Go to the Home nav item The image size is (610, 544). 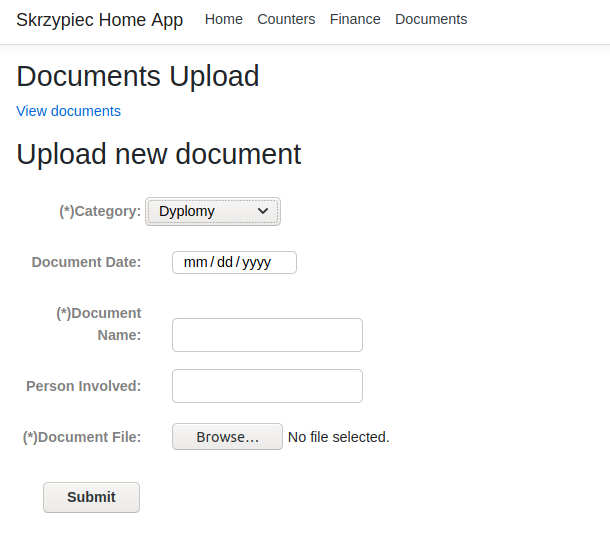click(224, 19)
